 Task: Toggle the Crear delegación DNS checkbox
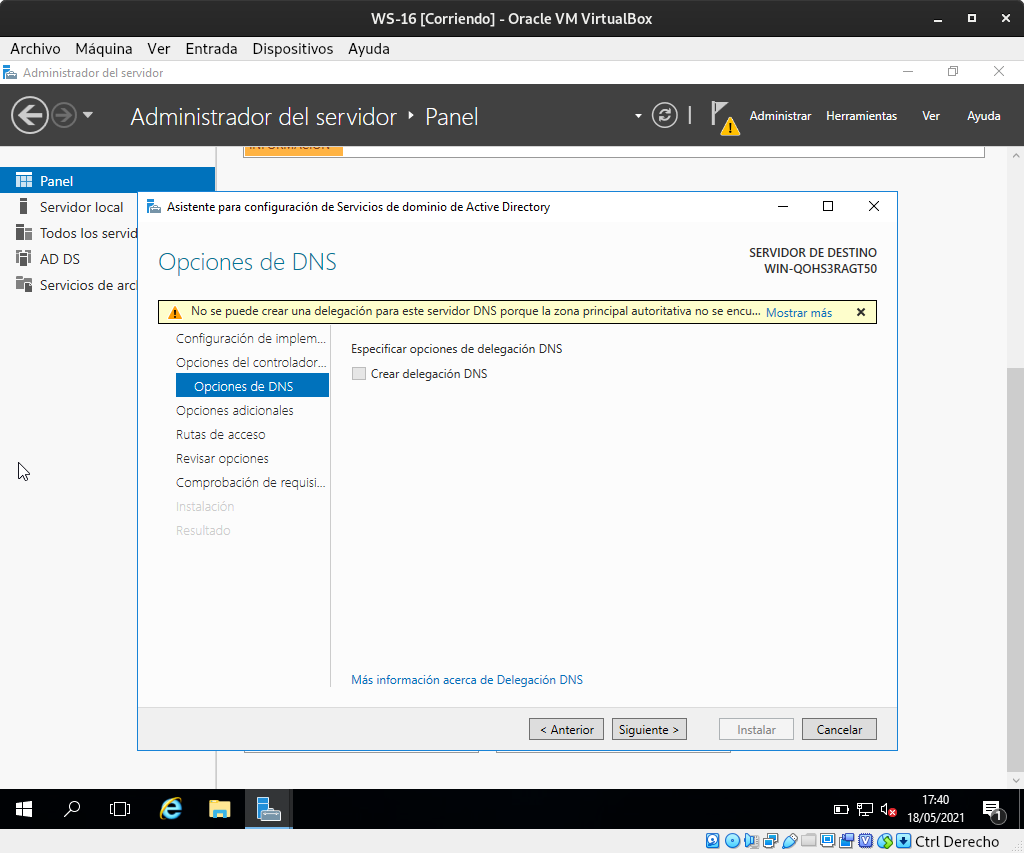[359, 374]
